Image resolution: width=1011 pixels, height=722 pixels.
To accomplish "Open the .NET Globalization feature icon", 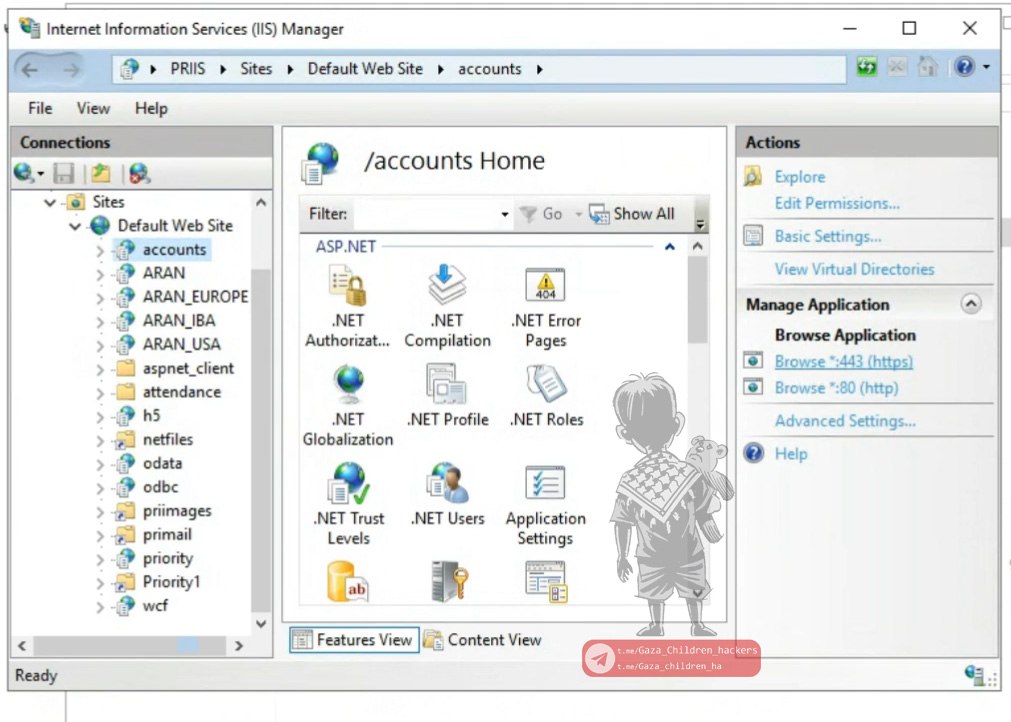I will (x=348, y=387).
